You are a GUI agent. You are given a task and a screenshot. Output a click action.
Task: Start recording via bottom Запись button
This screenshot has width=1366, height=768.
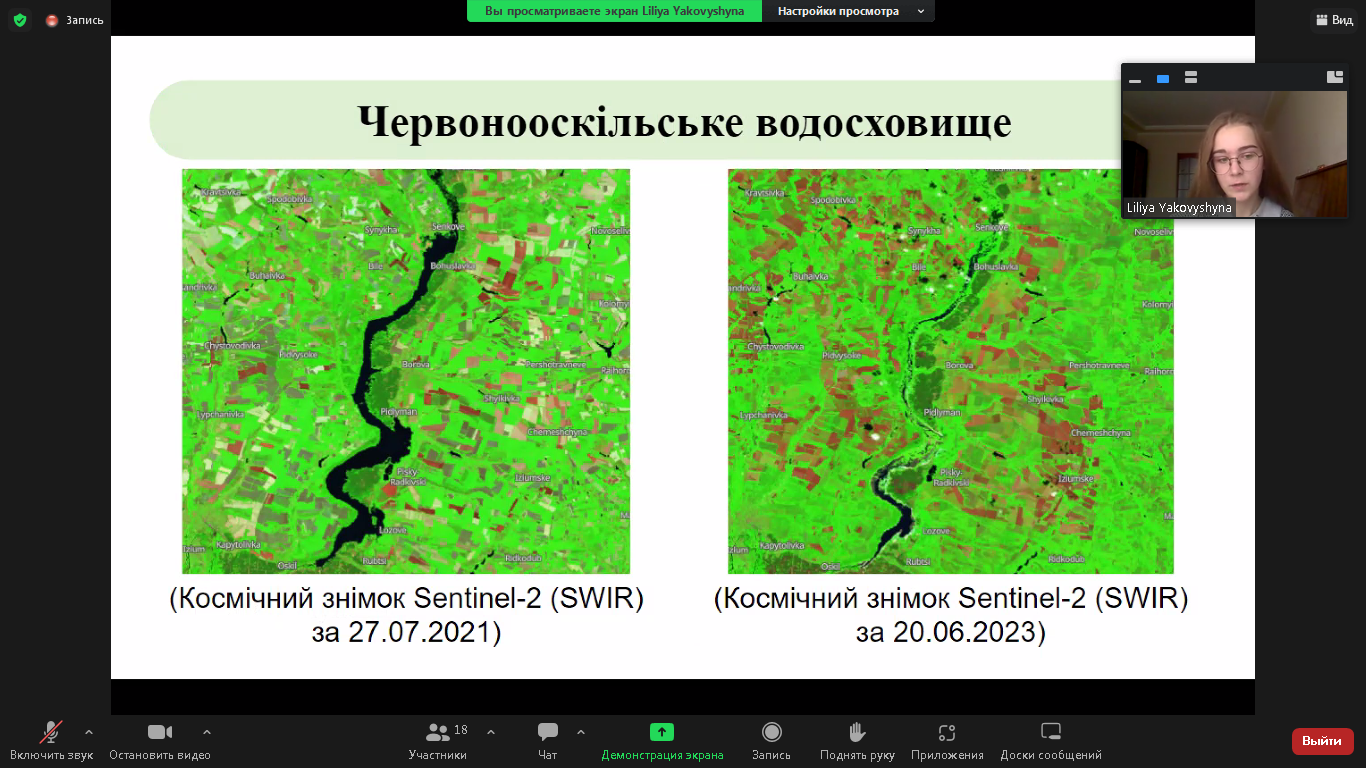(x=771, y=733)
